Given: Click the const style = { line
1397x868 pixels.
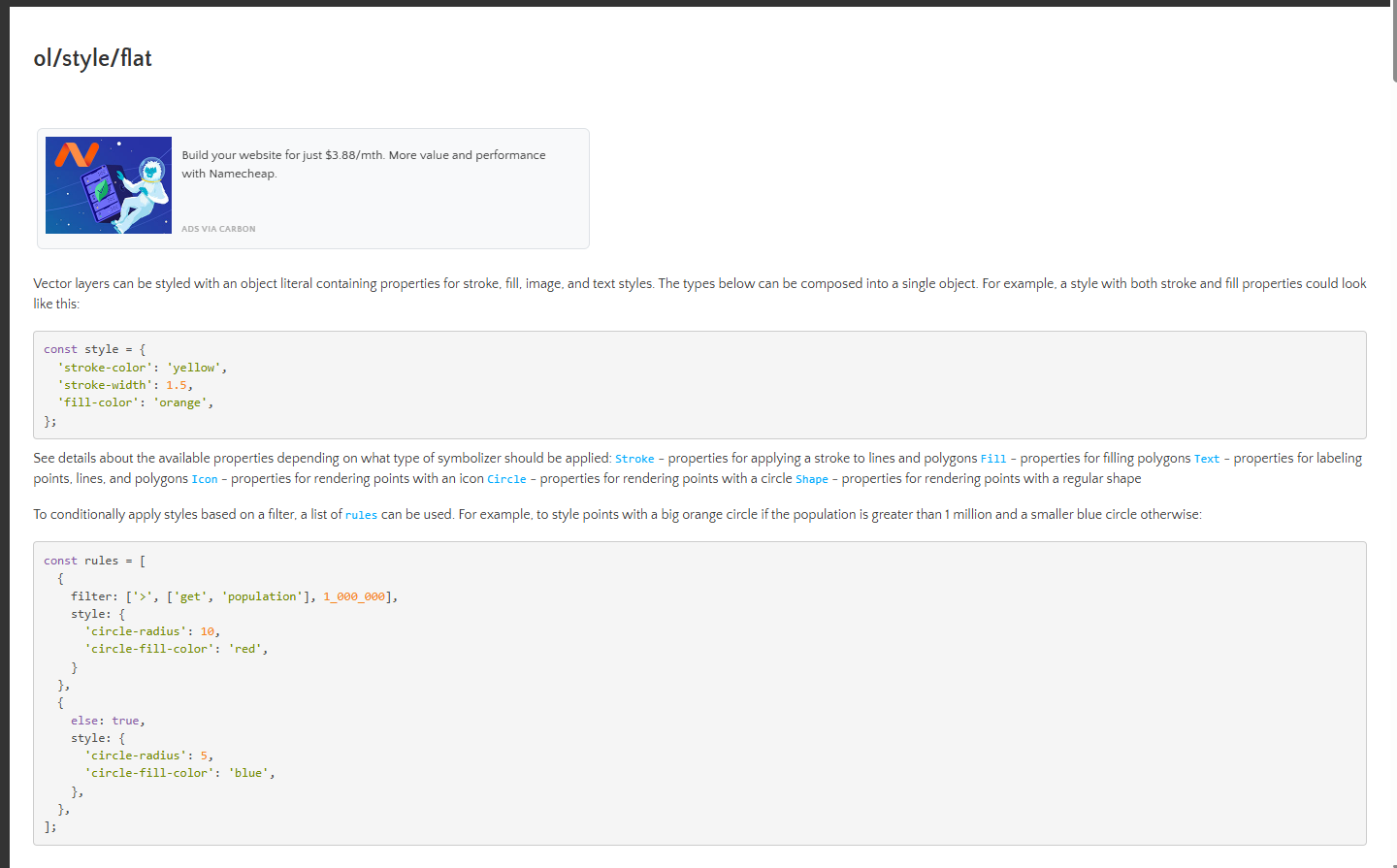Looking at the screenshot, I should pyautogui.click(x=95, y=349).
